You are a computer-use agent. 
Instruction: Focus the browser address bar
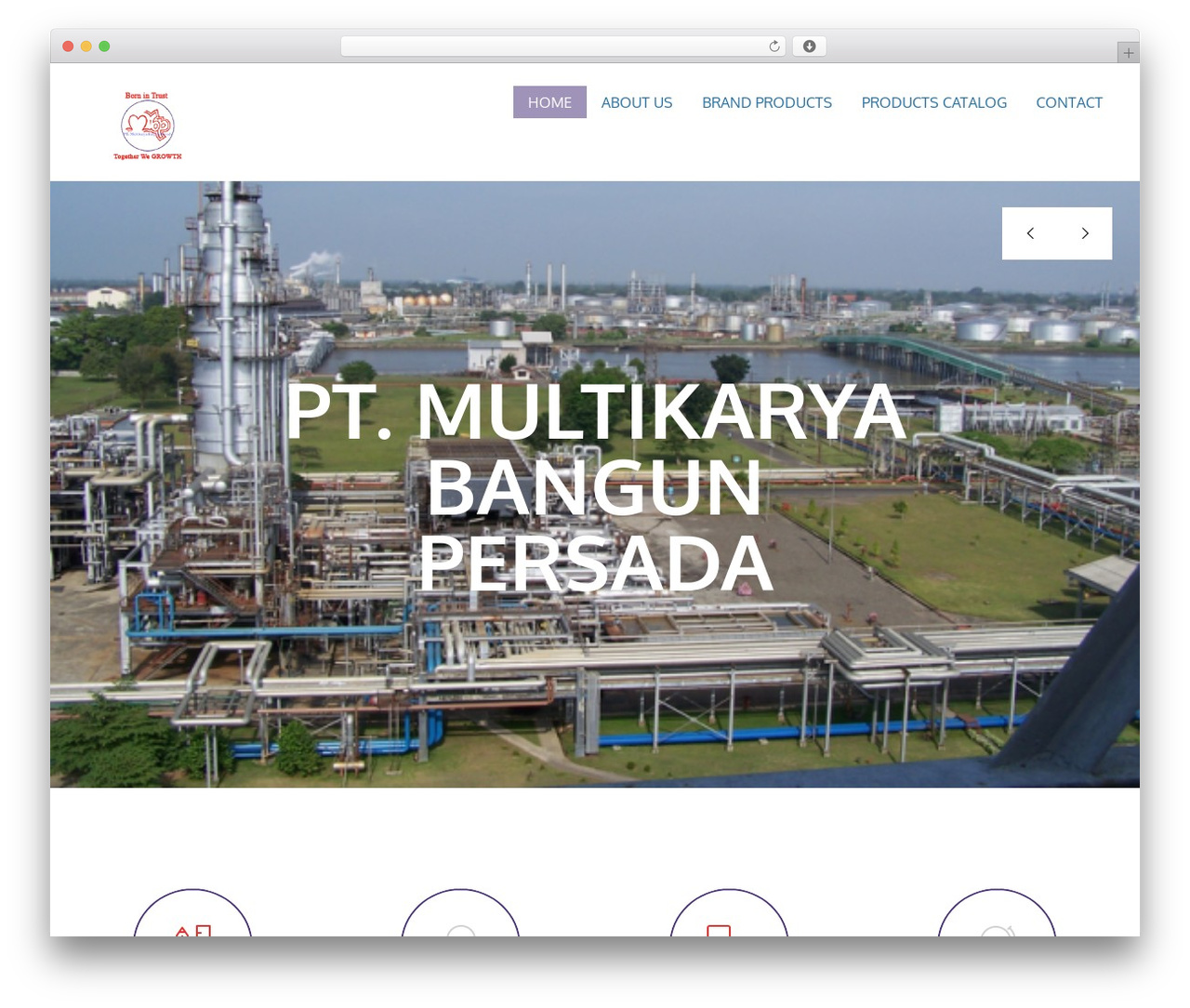coord(563,46)
